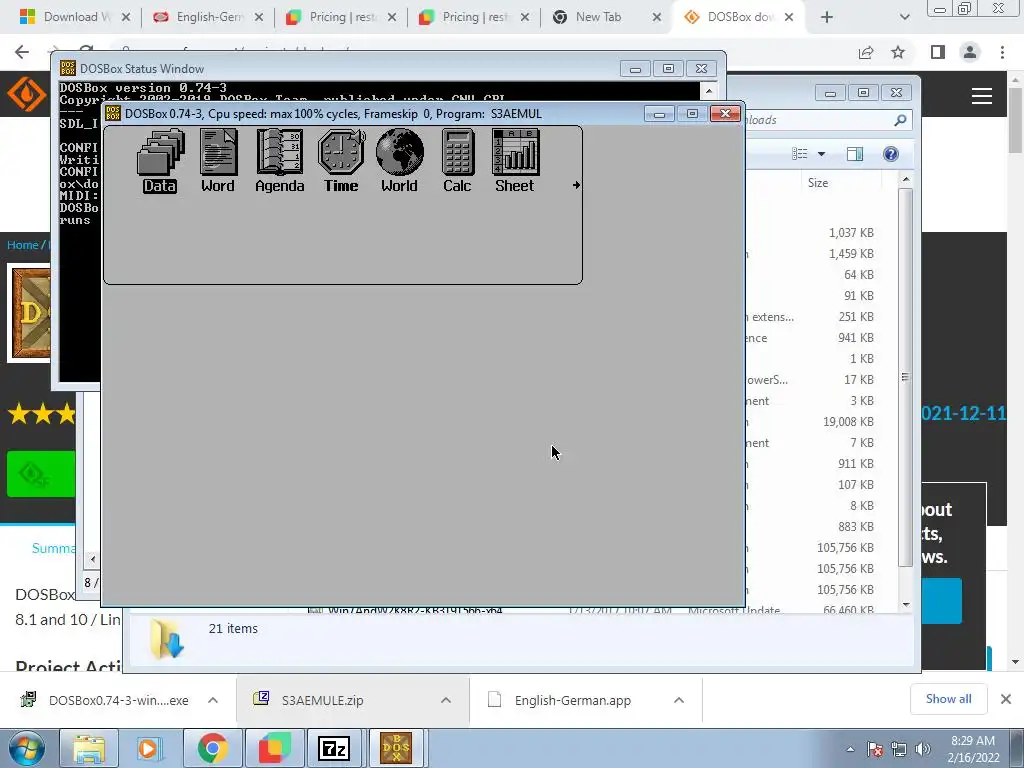
Task: Click the DOSBox taskbar icon
Action: point(396,749)
